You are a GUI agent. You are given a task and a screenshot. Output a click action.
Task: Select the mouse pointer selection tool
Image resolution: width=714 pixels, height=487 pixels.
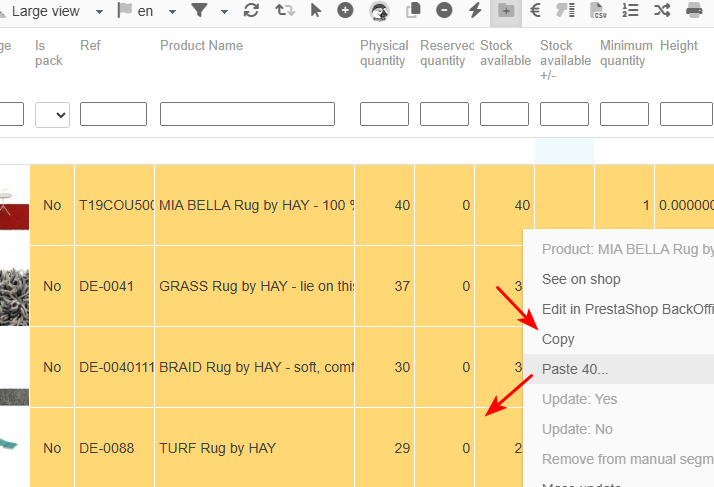(x=316, y=11)
